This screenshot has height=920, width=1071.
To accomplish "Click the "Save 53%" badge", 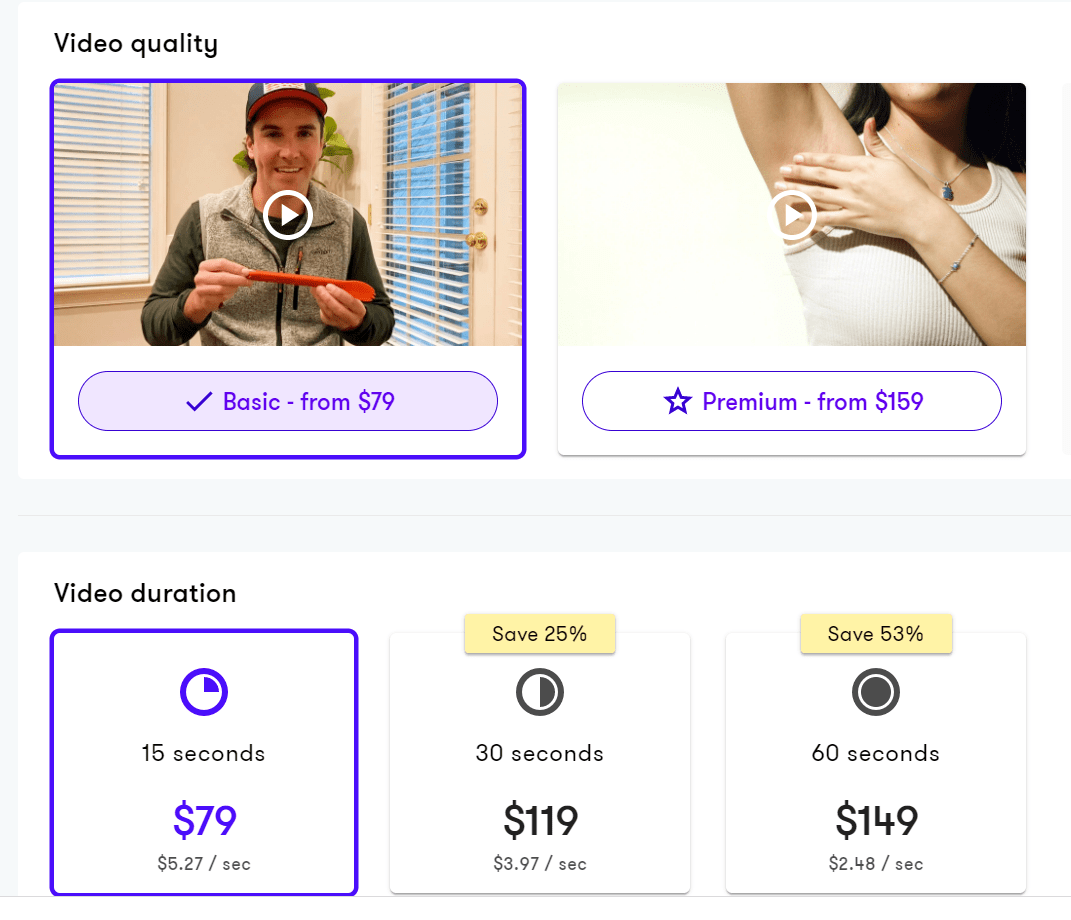I will point(876,634).
